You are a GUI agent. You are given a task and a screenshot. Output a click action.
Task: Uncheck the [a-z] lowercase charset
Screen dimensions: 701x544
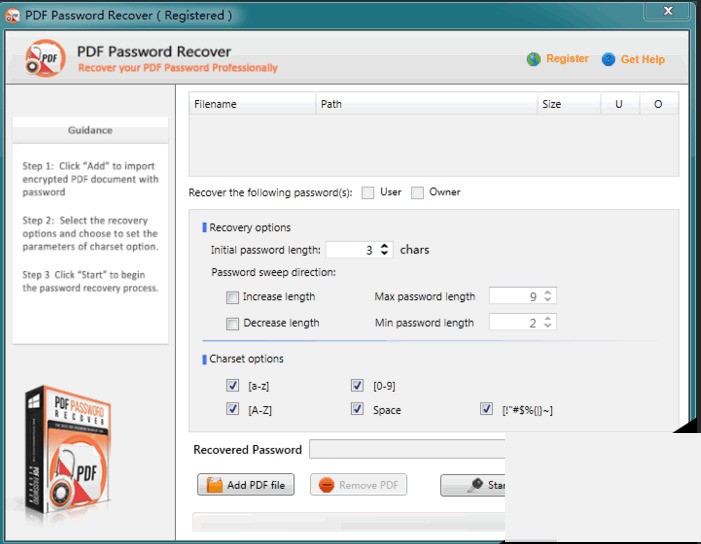coord(232,385)
